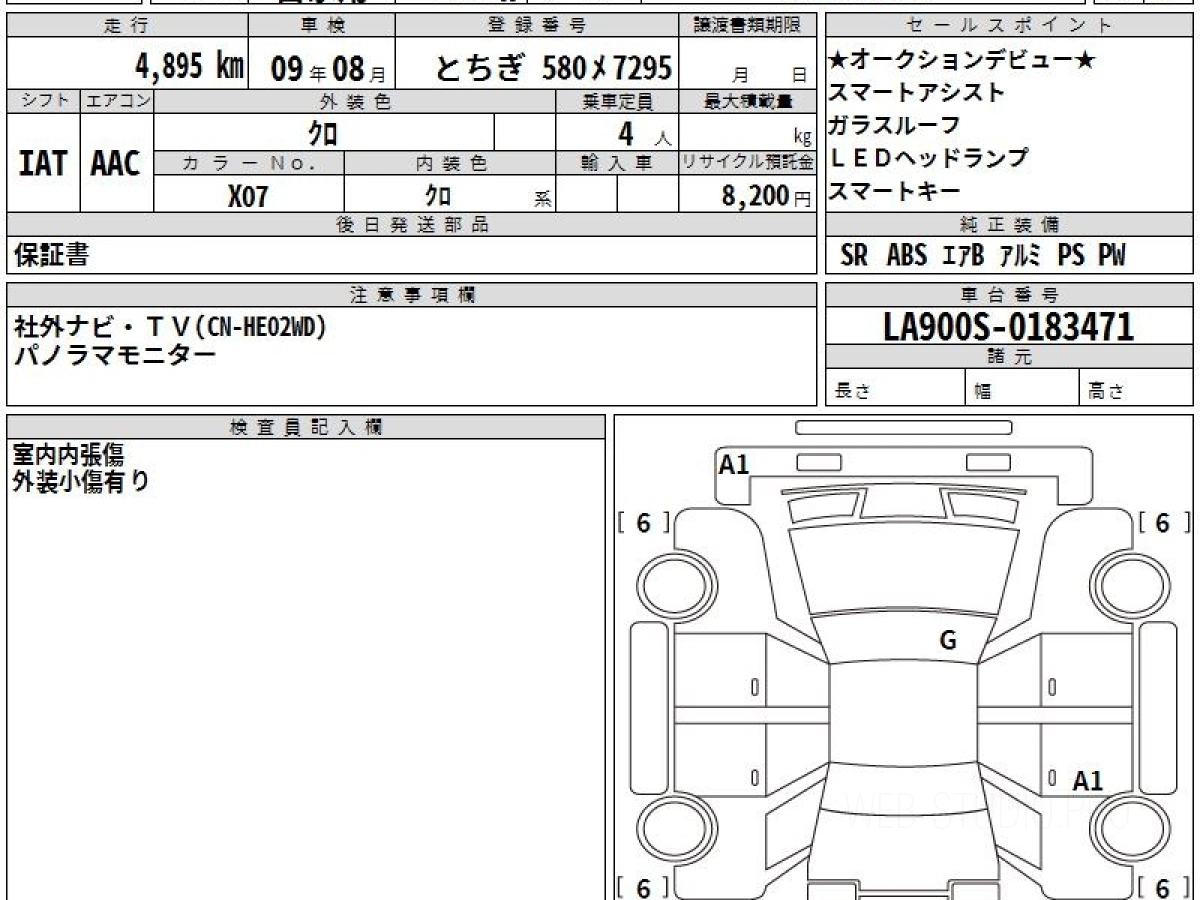The width and height of the screenshot is (1200, 900).
Task: Select the 乗車定員 header
Action: point(617,101)
